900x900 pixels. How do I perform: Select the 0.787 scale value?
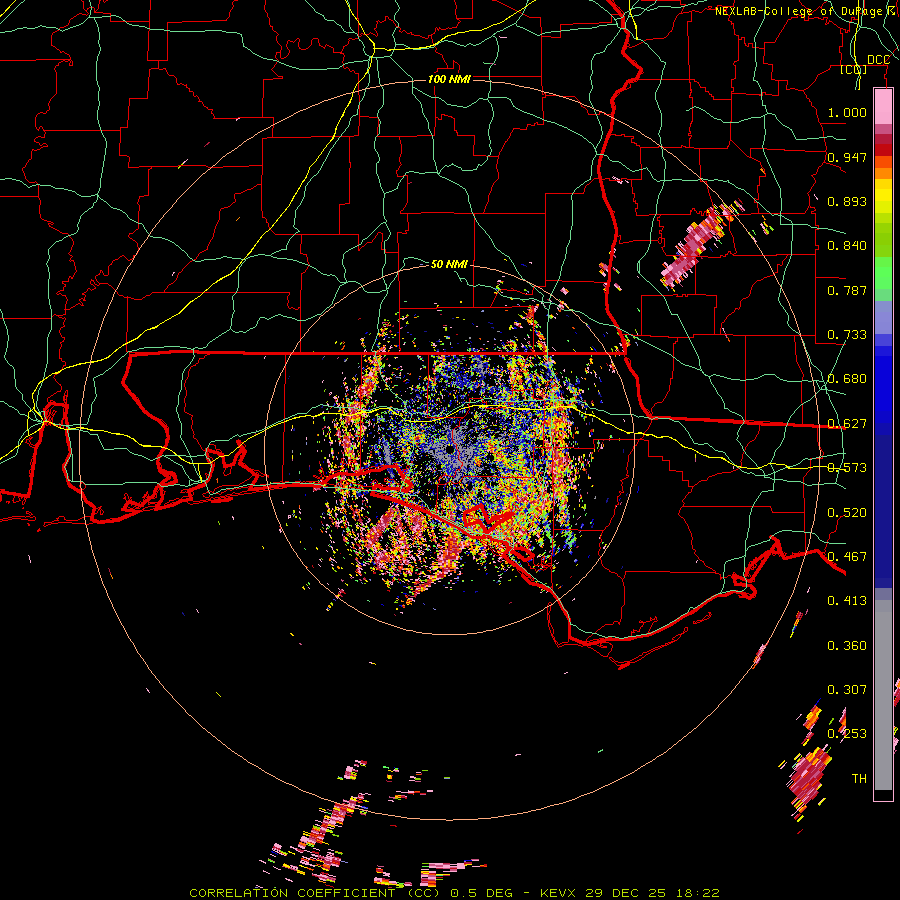[847, 290]
